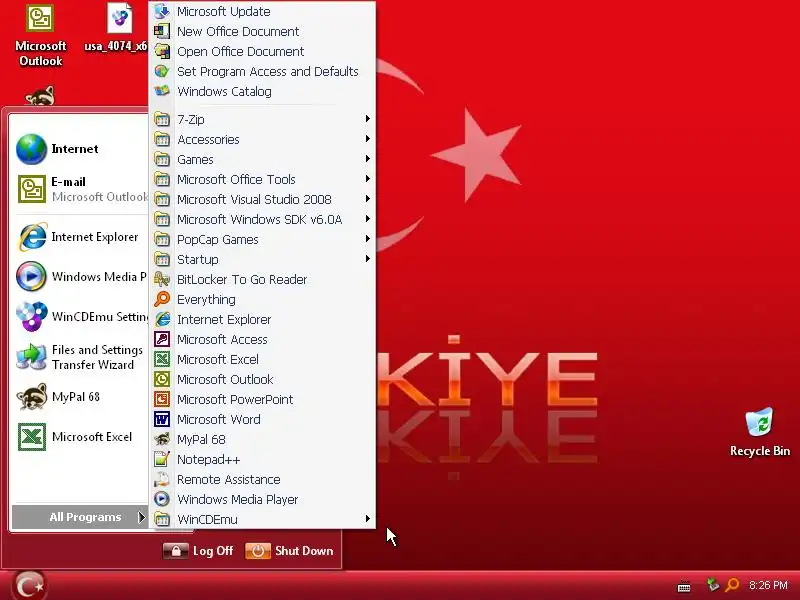This screenshot has height=600, width=800.
Task: Open the PopCap Games folder entry
Action: 263,239
